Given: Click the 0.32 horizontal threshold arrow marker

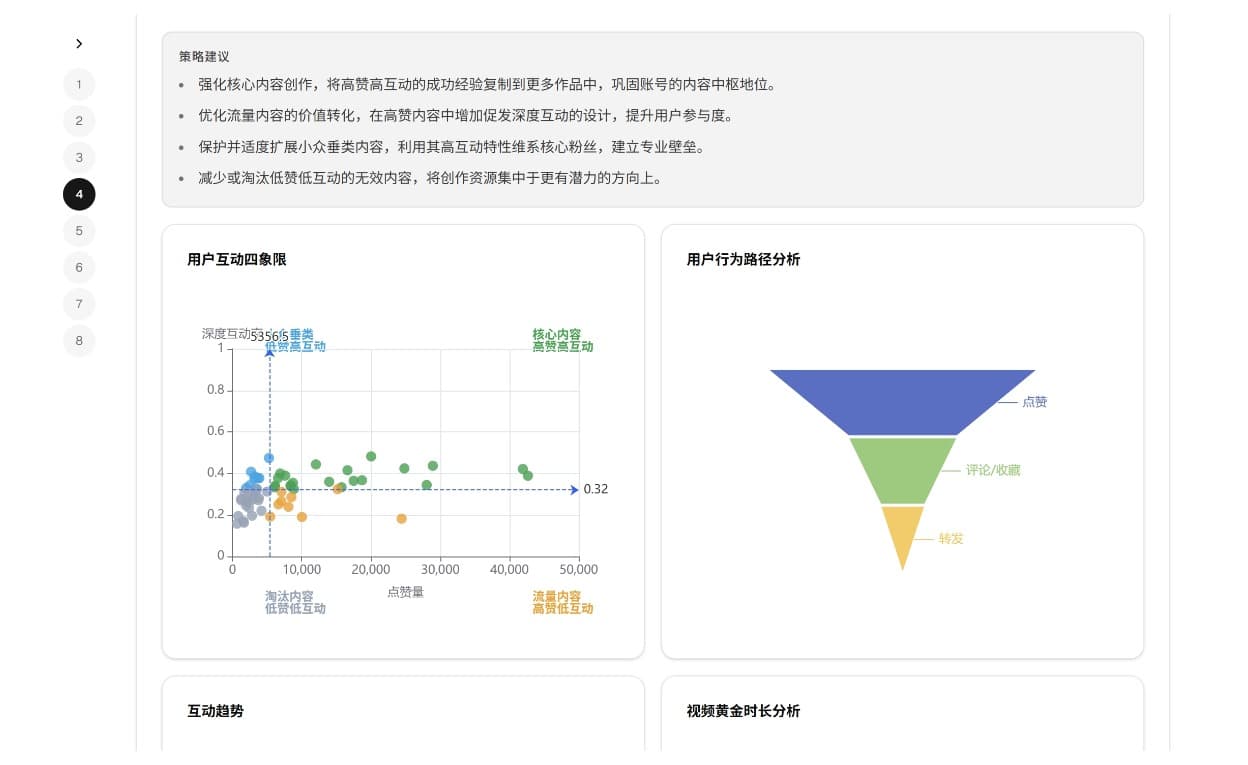Looking at the screenshot, I should [574, 490].
